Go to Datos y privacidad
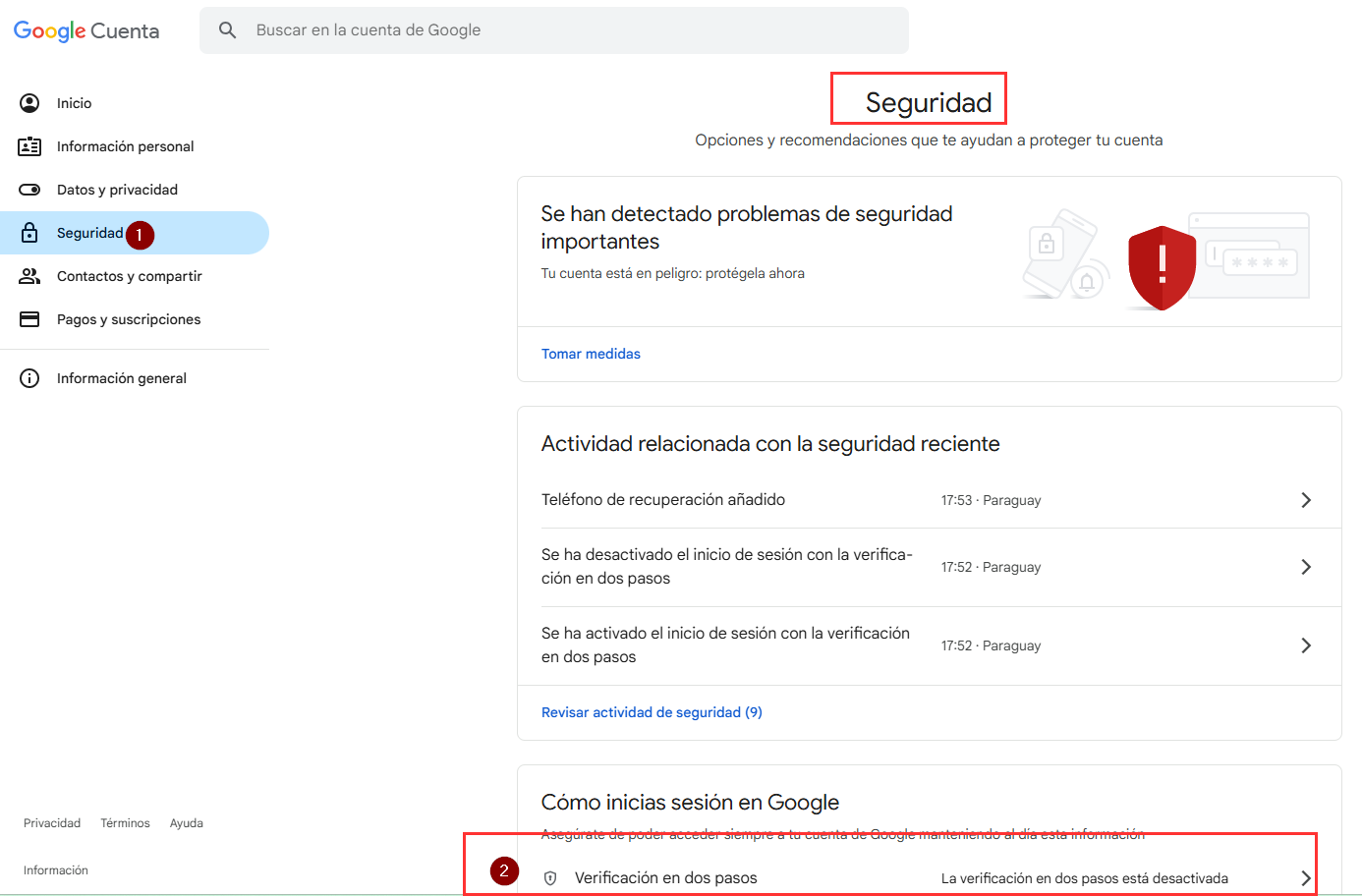The height and width of the screenshot is (896, 1362). tap(135, 190)
